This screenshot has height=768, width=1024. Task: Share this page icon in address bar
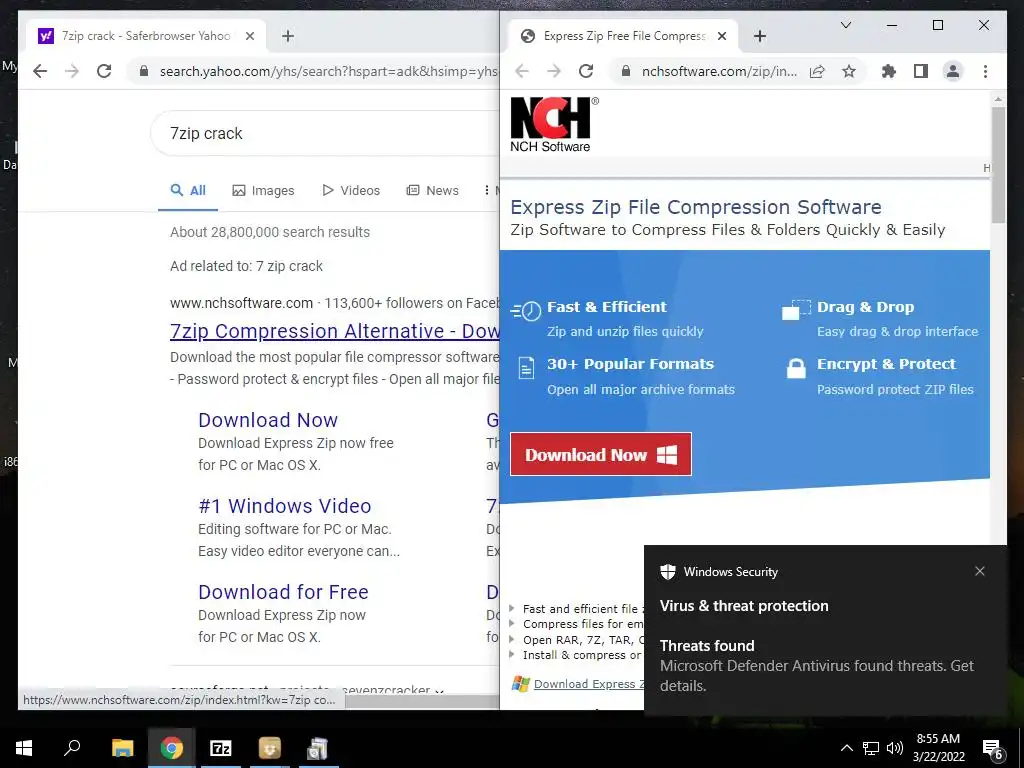coord(817,71)
